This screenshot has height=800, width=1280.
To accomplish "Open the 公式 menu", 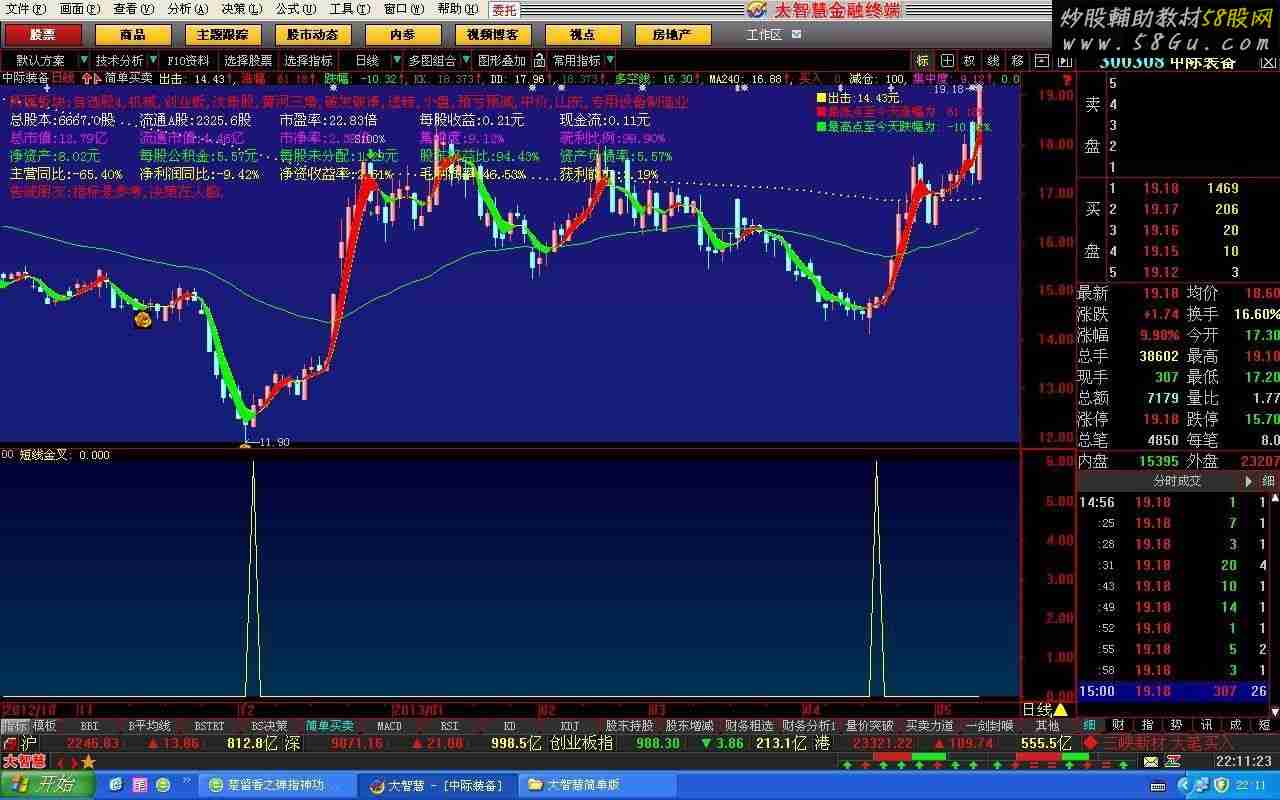I will 296,9.
